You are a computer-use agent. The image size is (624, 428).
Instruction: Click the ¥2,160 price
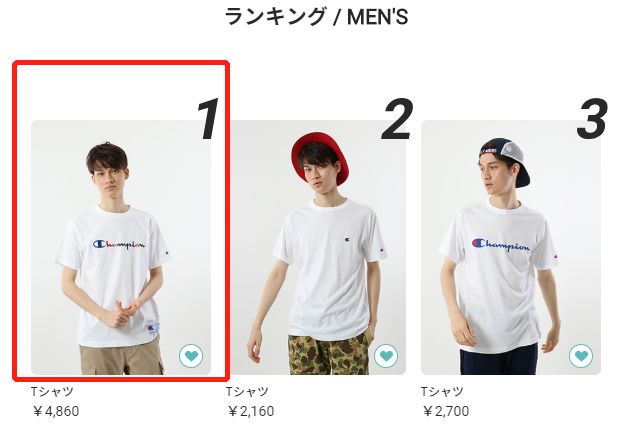pos(251,411)
